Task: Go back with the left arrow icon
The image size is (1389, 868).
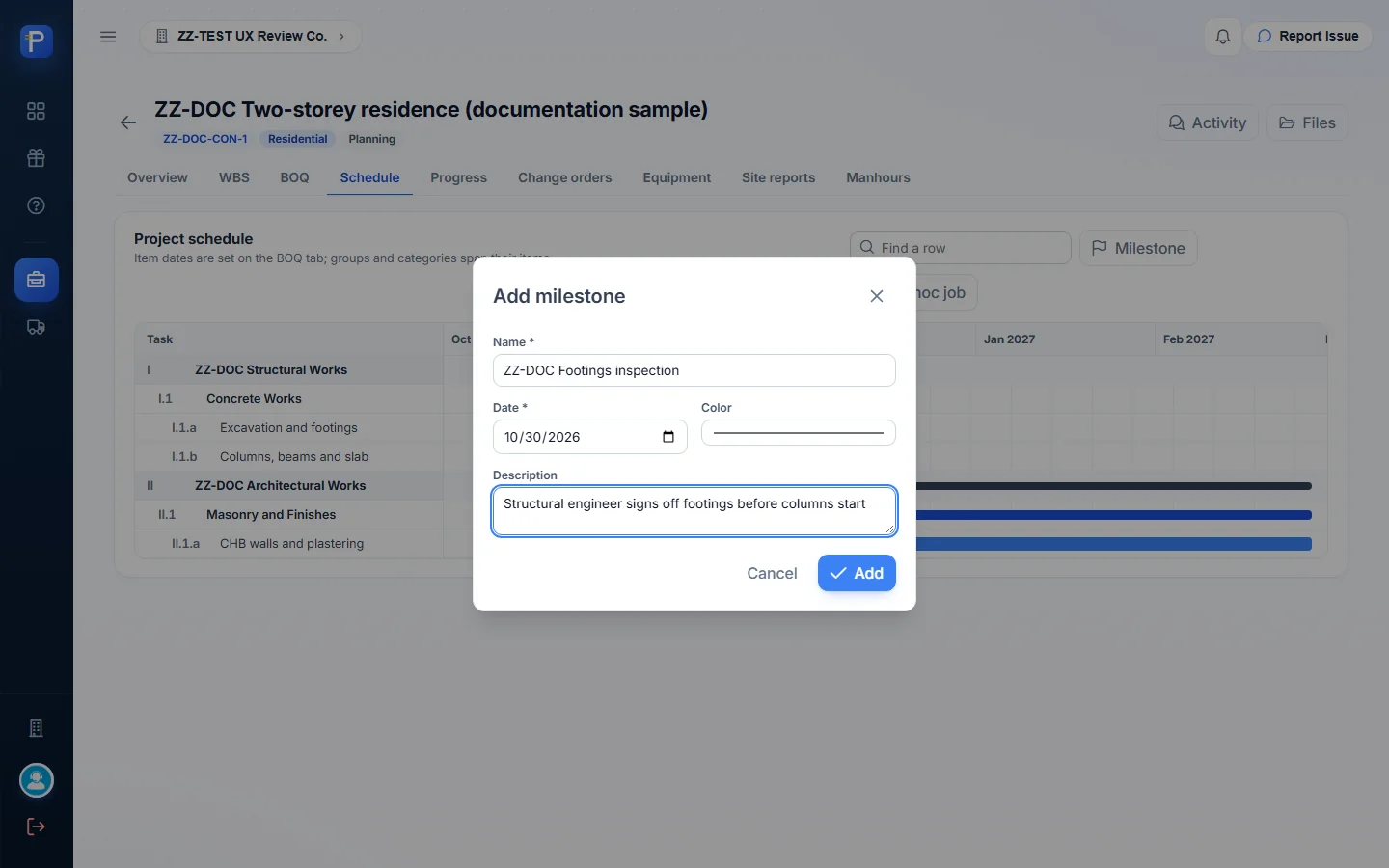Action: coord(128,122)
